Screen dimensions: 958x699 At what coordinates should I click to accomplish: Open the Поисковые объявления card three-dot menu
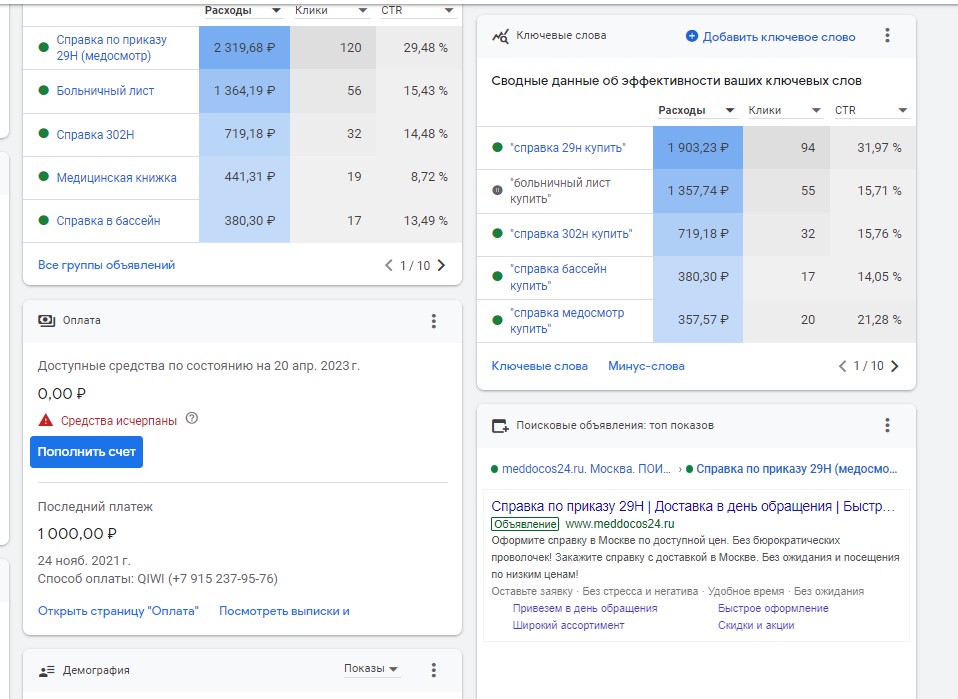[887, 425]
